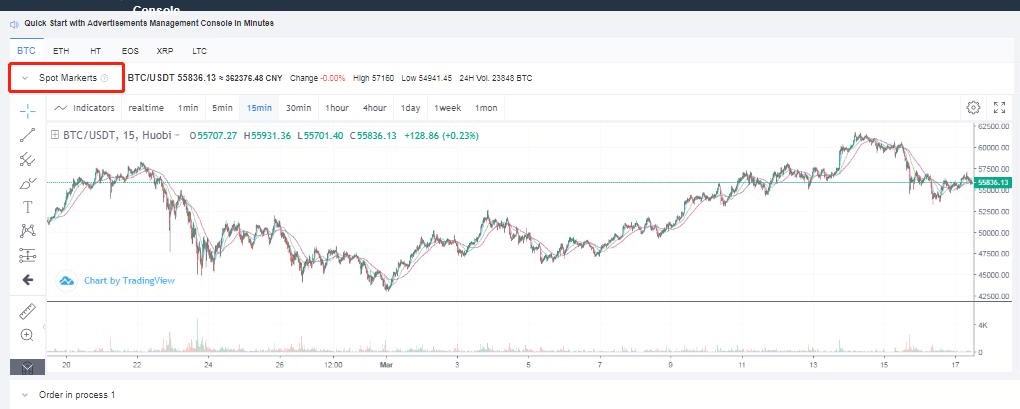Select the ruler measure tool
This screenshot has height=409, width=1020.
point(27,311)
